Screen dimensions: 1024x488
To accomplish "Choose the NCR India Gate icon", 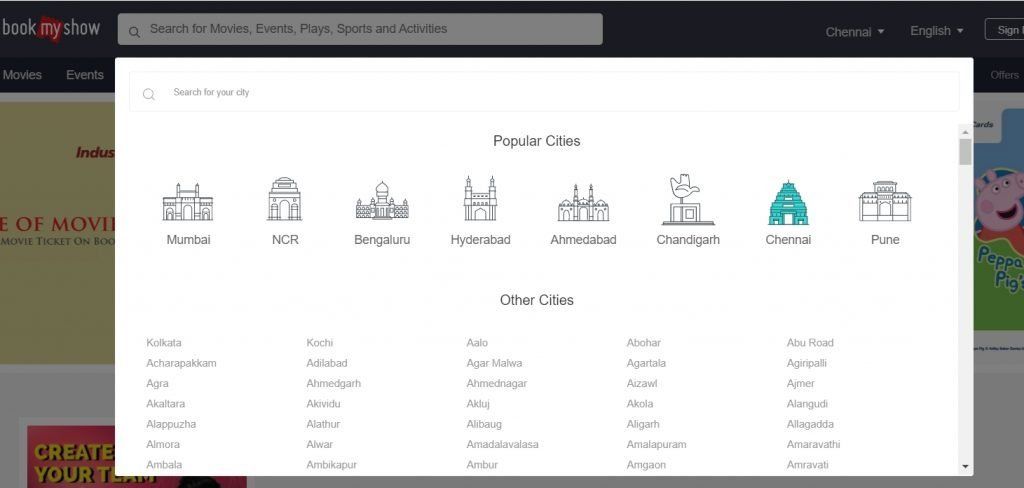I will [285, 199].
